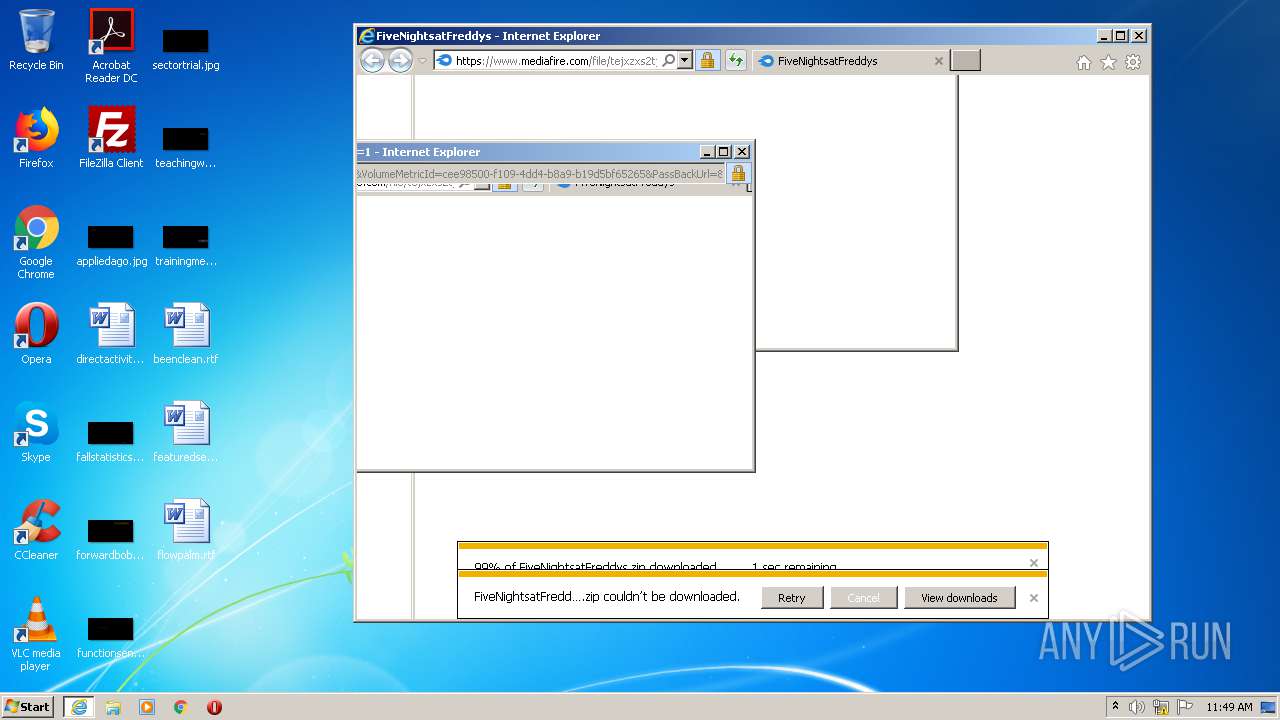Open View downloads

[x=959, y=598]
